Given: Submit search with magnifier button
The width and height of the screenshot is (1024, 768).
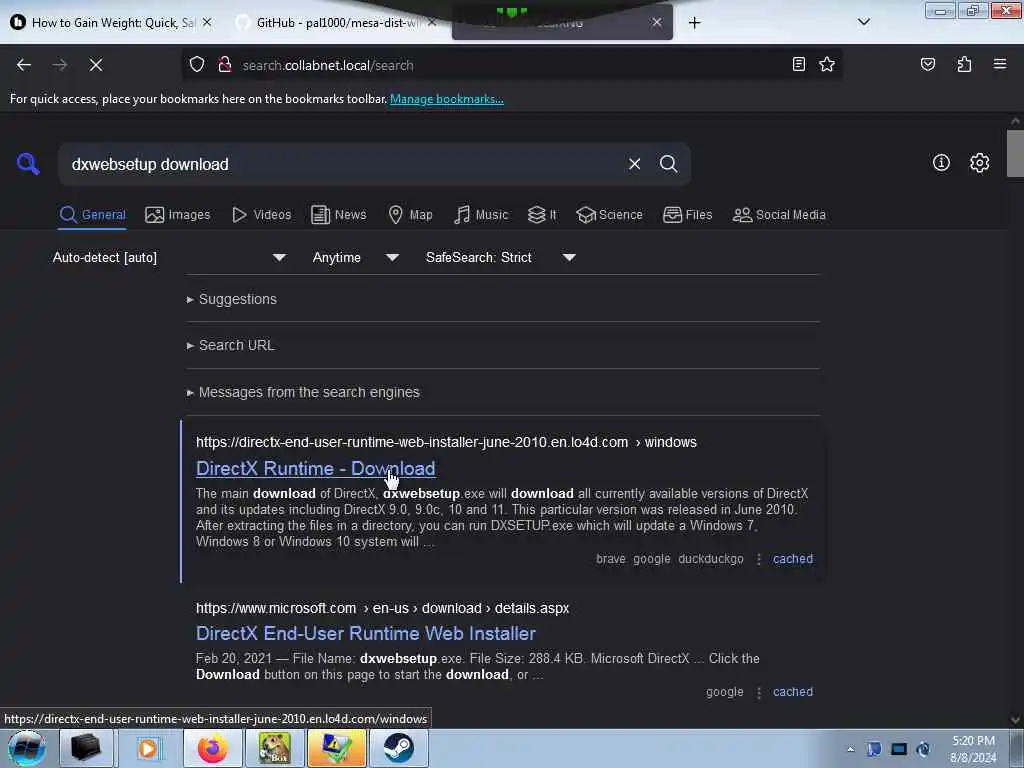Looking at the screenshot, I should click(668, 164).
